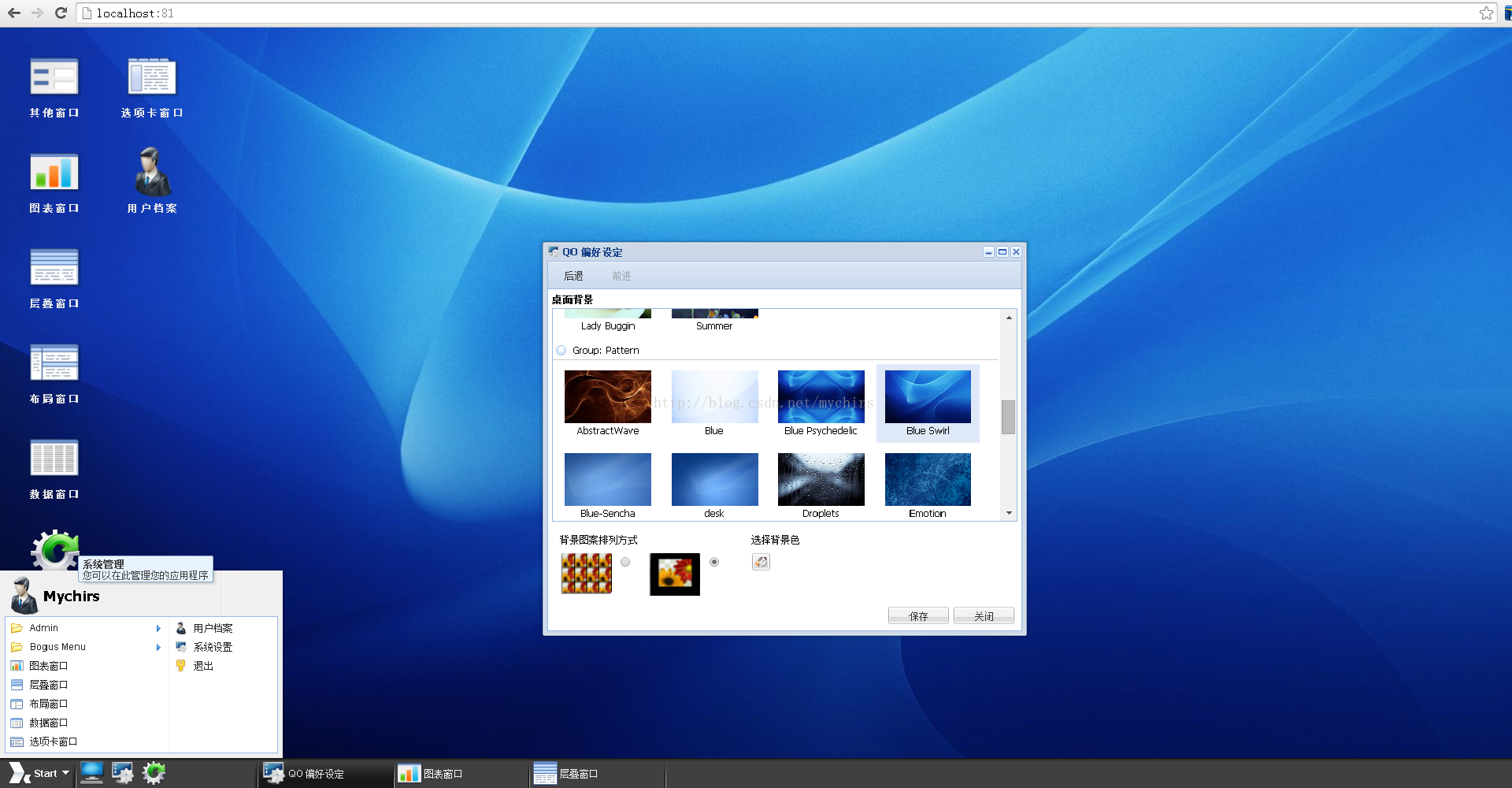The width and height of the screenshot is (1512, 788).
Task: Switch to 层叠窗口 taskbar button
Action: (x=596, y=774)
